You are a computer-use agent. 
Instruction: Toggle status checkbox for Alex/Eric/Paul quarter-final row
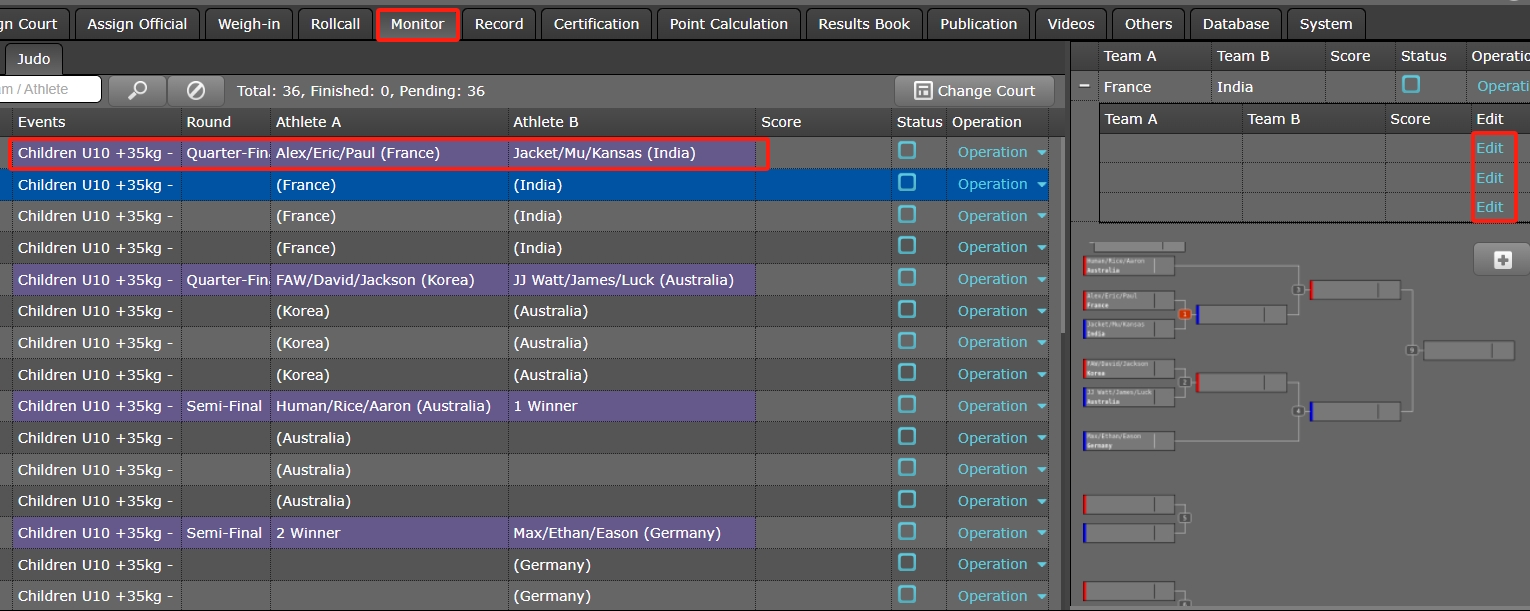pos(907,151)
